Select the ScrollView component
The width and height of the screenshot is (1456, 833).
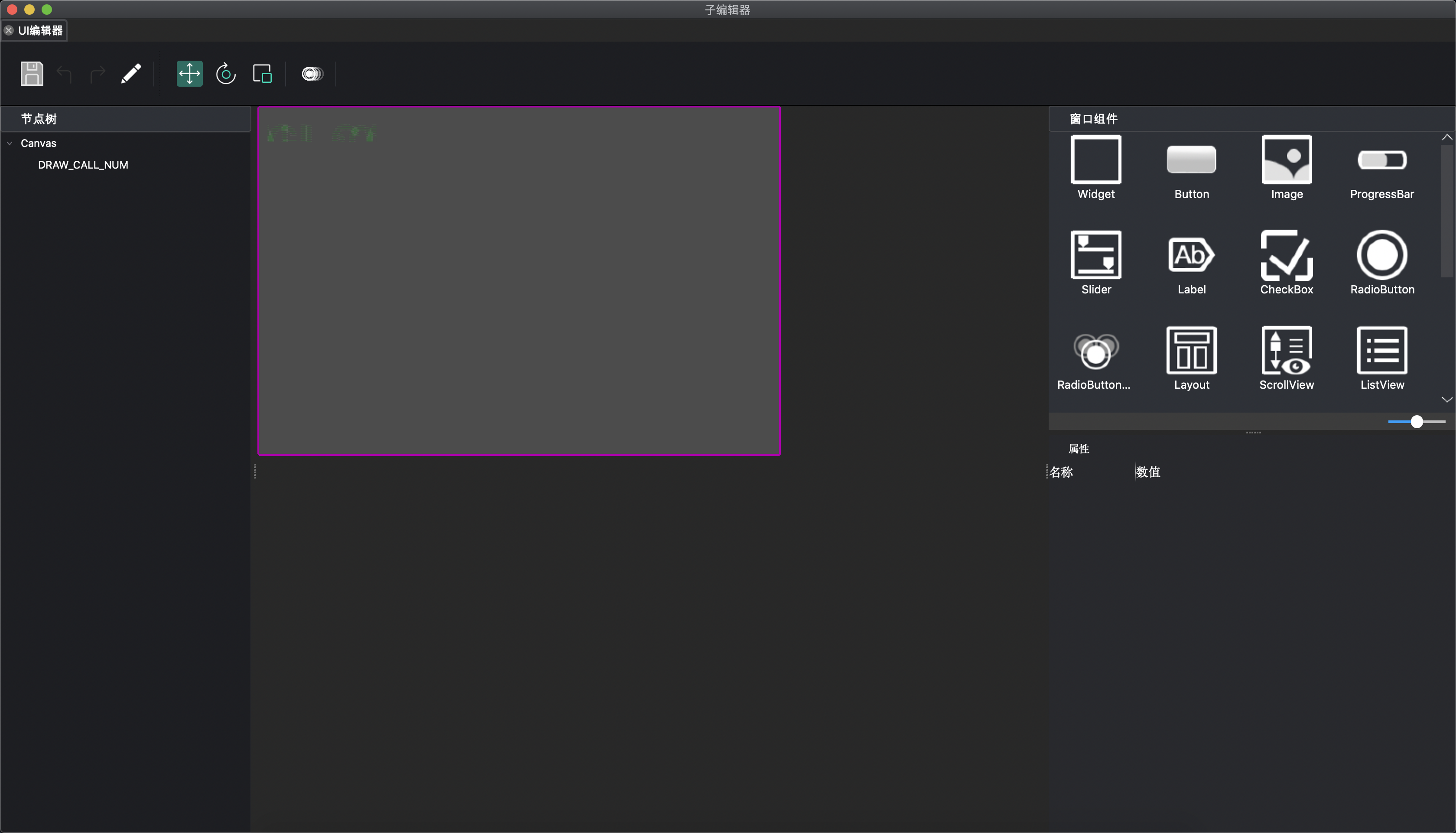point(1287,359)
